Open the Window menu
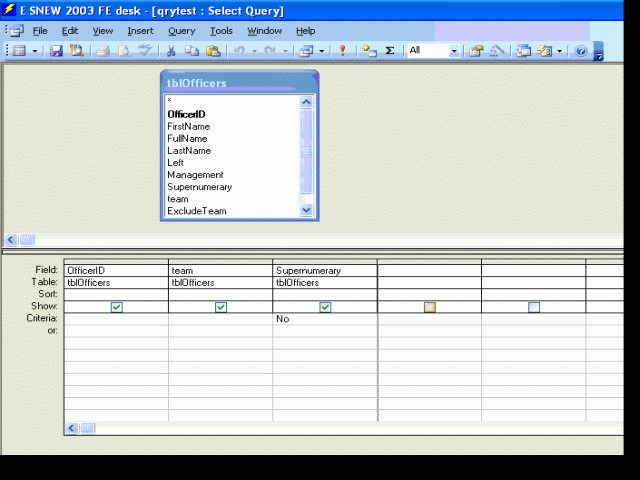 click(264, 31)
